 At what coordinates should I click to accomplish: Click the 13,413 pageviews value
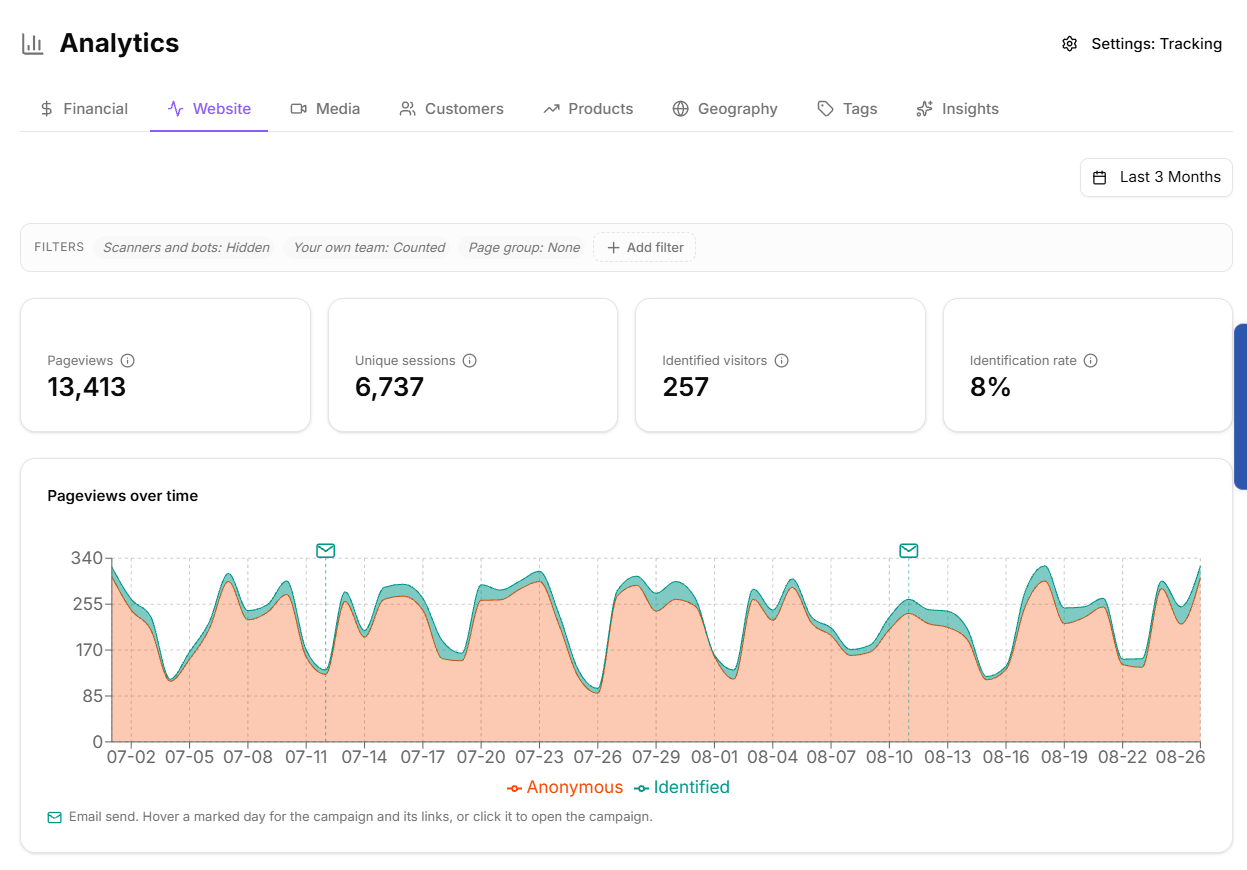click(87, 388)
